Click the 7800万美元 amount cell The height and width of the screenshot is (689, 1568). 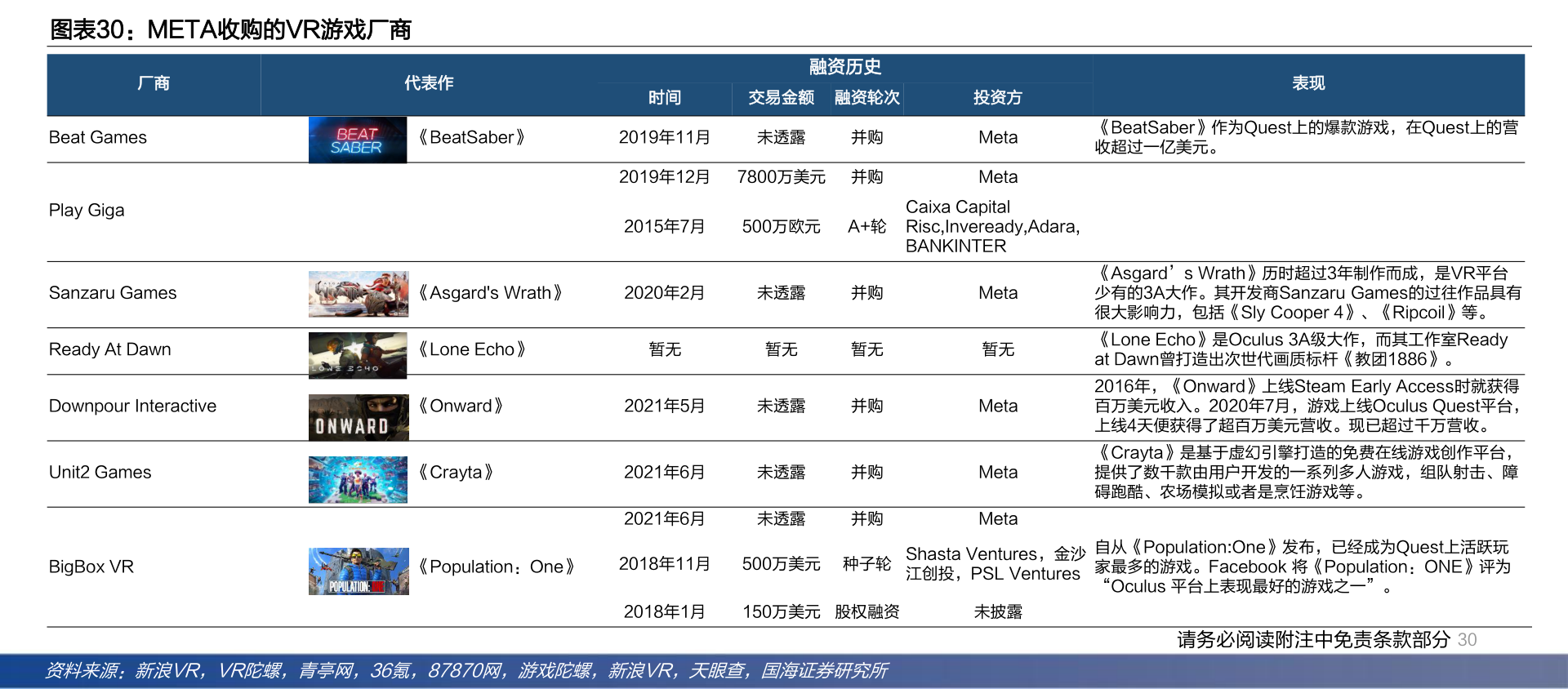[782, 177]
